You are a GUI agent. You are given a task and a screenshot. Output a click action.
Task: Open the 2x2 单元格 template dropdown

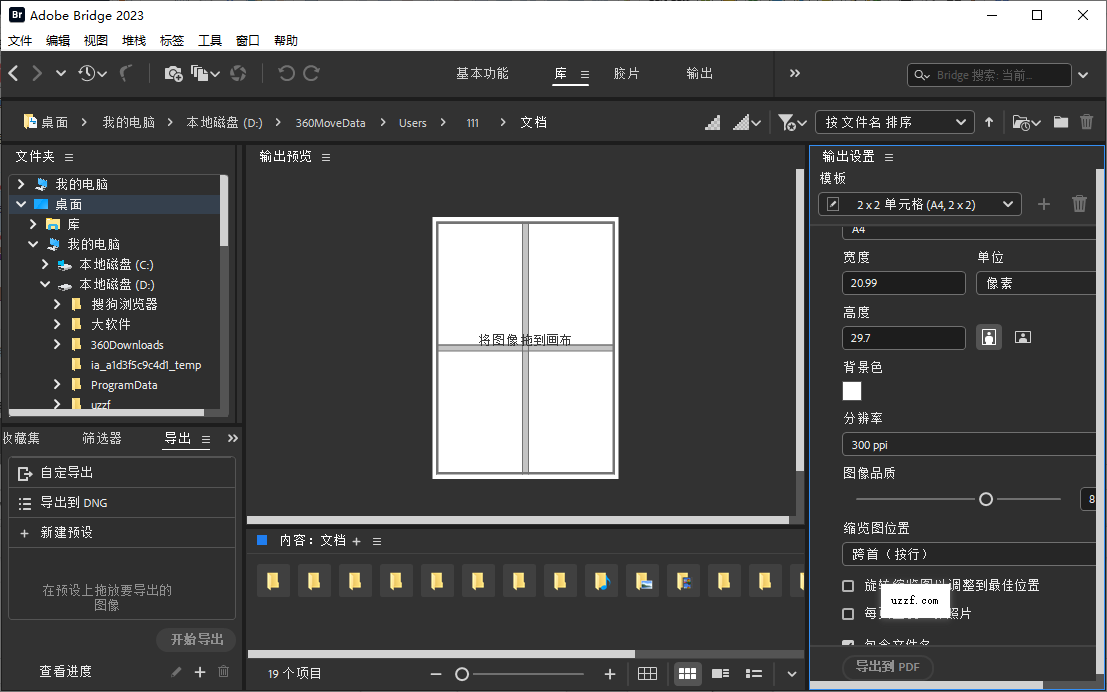918,204
